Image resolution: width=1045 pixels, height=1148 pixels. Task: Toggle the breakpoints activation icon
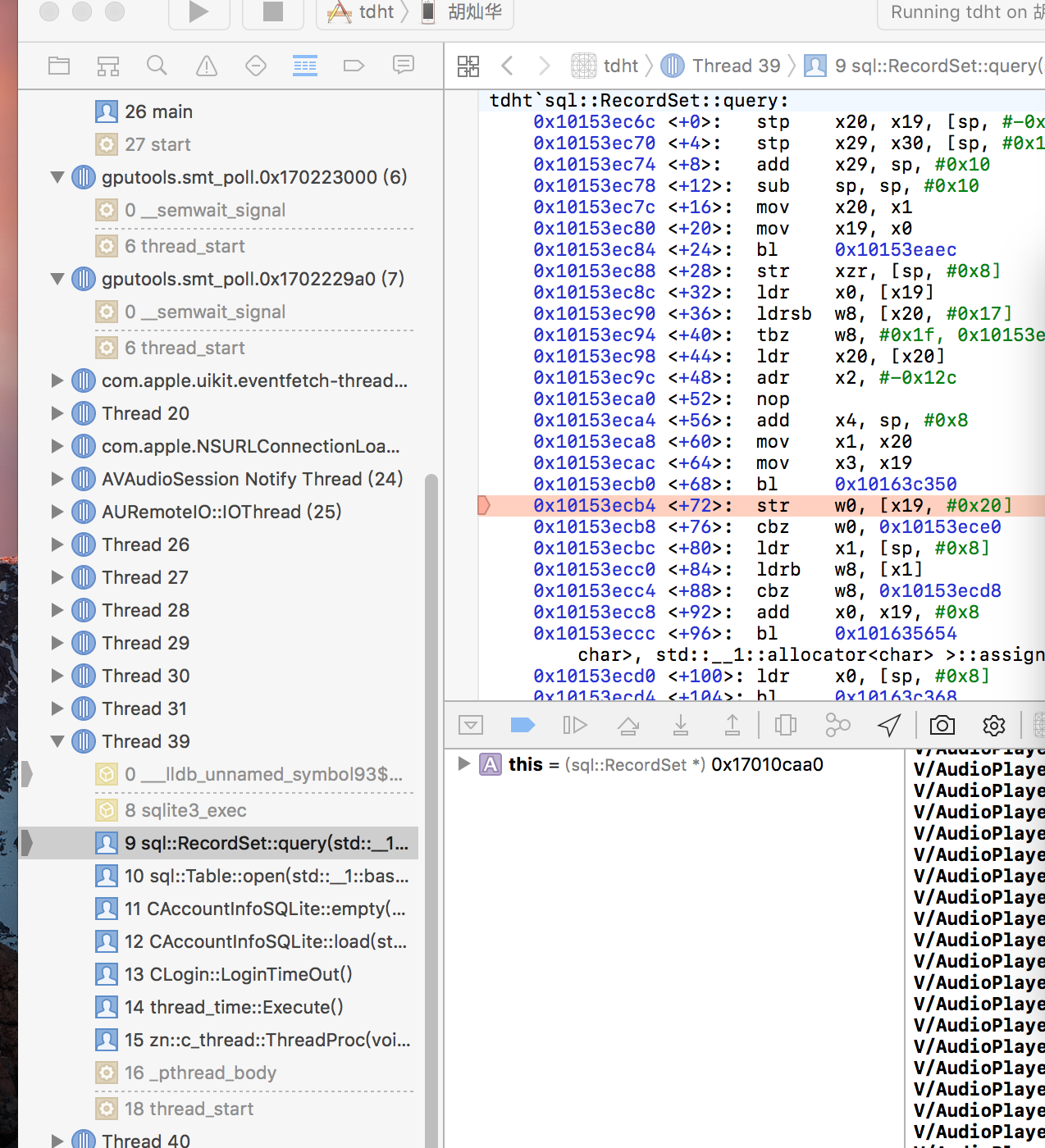tap(522, 725)
